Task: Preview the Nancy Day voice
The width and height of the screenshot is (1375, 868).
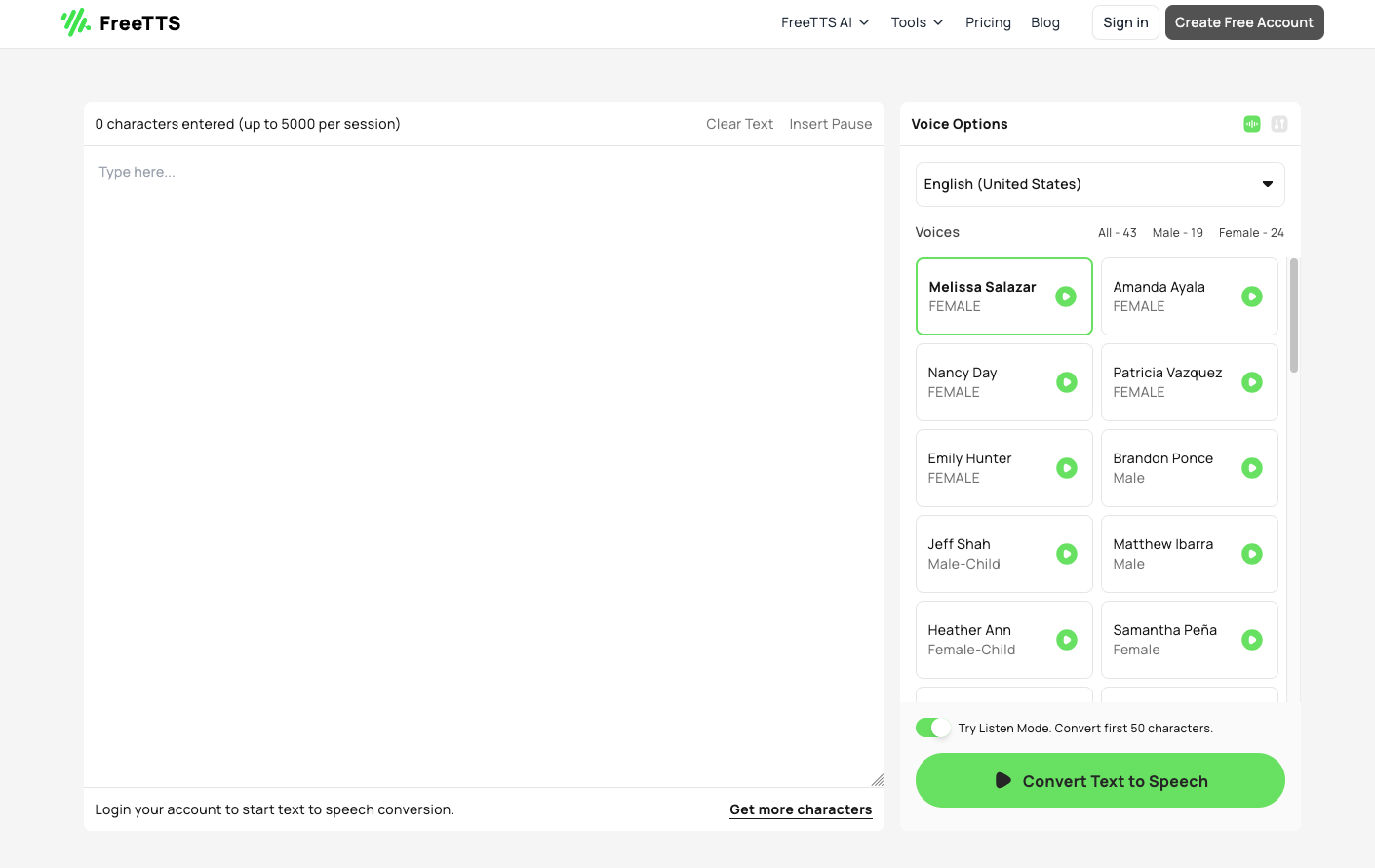Action: pyautogui.click(x=1067, y=382)
